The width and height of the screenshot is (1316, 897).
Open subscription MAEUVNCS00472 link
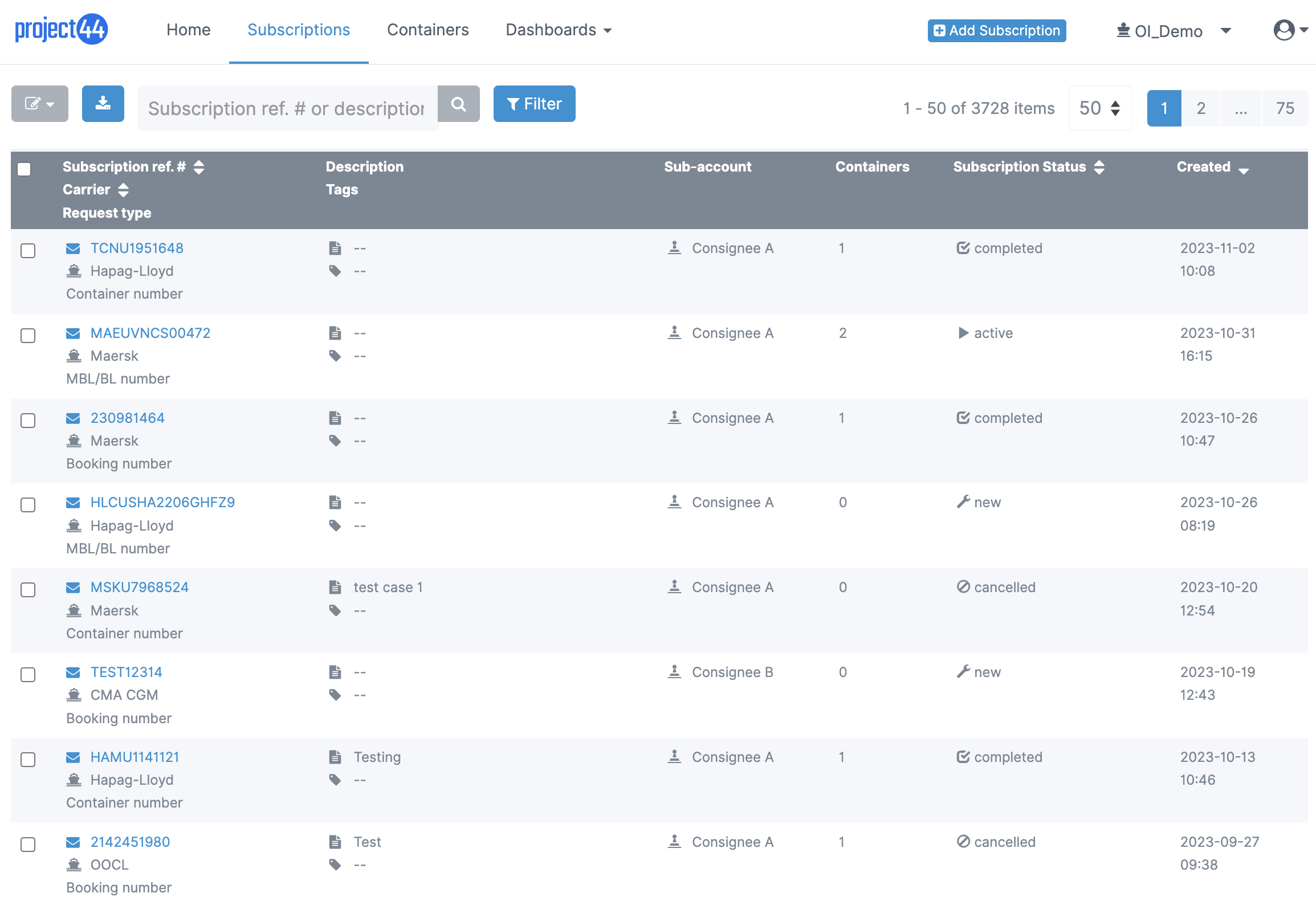click(x=150, y=333)
